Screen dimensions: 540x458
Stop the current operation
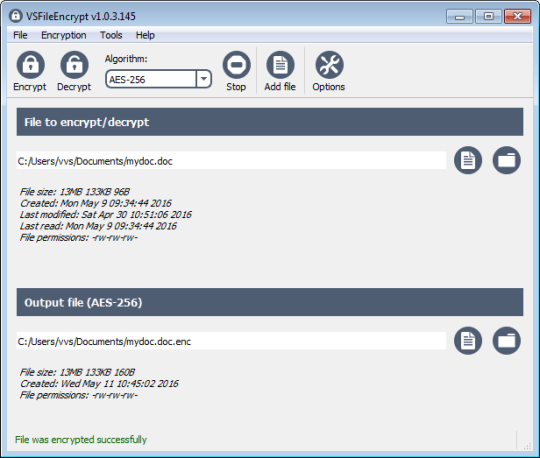pos(236,71)
